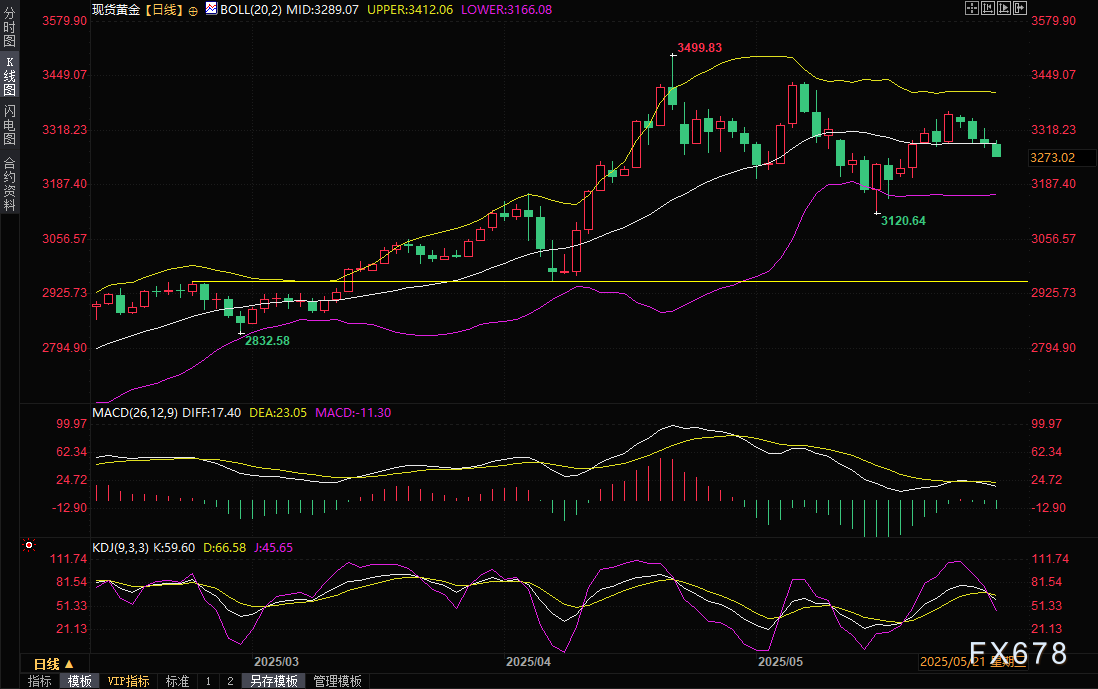Image resolution: width=1098 pixels, height=689 pixels.
Task: Open the VIP指标 tab
Action: (x=128, y=681)
